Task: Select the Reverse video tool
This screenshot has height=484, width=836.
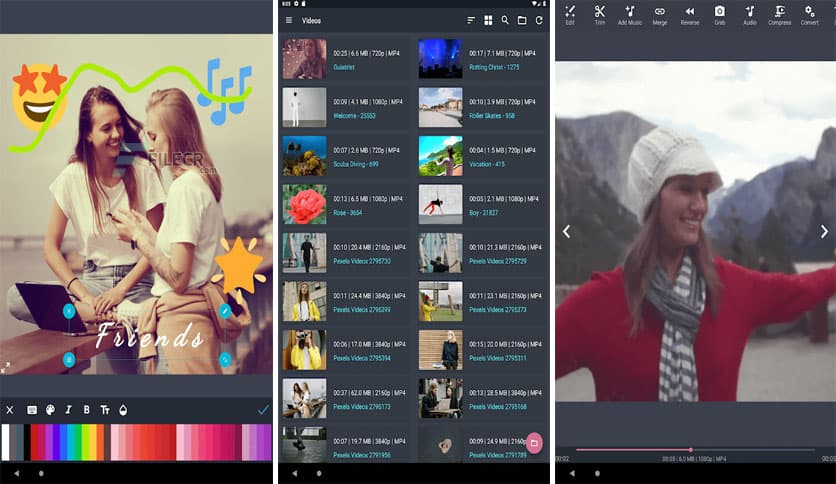Action: click(x=690, y=15)
